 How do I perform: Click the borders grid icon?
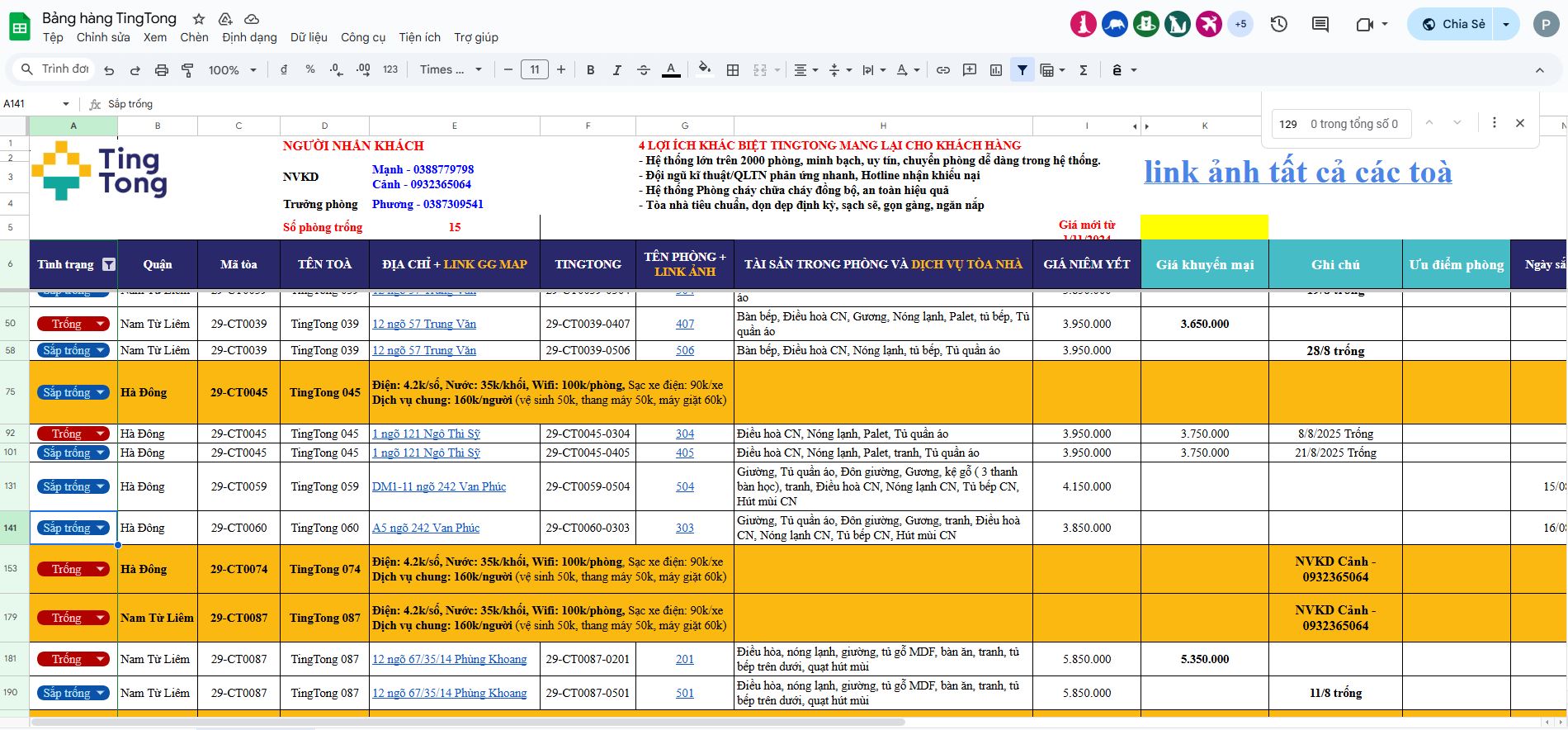[x=732, y=70]
